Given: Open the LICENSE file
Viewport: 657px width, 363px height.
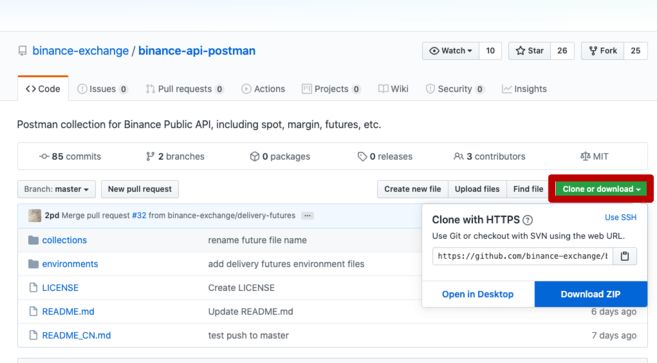Looking at the screenshot, I should click(x=60, y=288).
